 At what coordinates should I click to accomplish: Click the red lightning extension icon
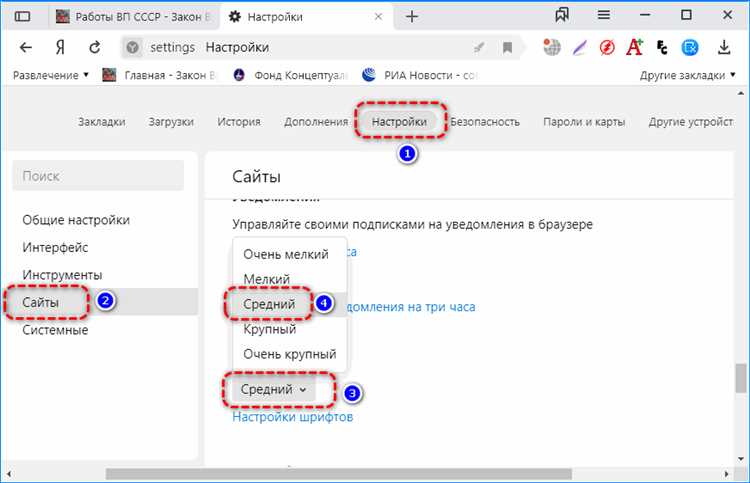(607, 47)
